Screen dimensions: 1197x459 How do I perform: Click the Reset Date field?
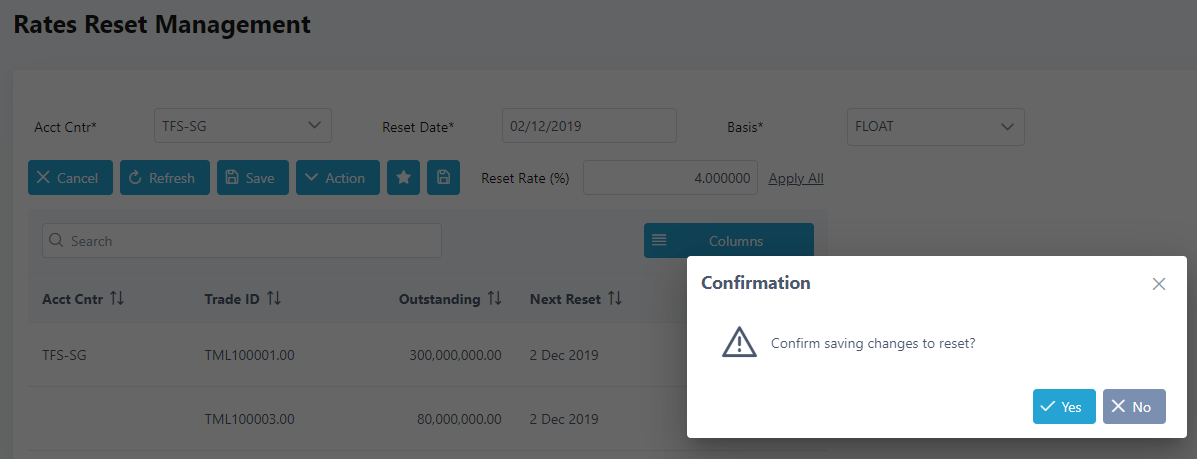(x=589, y=127)
